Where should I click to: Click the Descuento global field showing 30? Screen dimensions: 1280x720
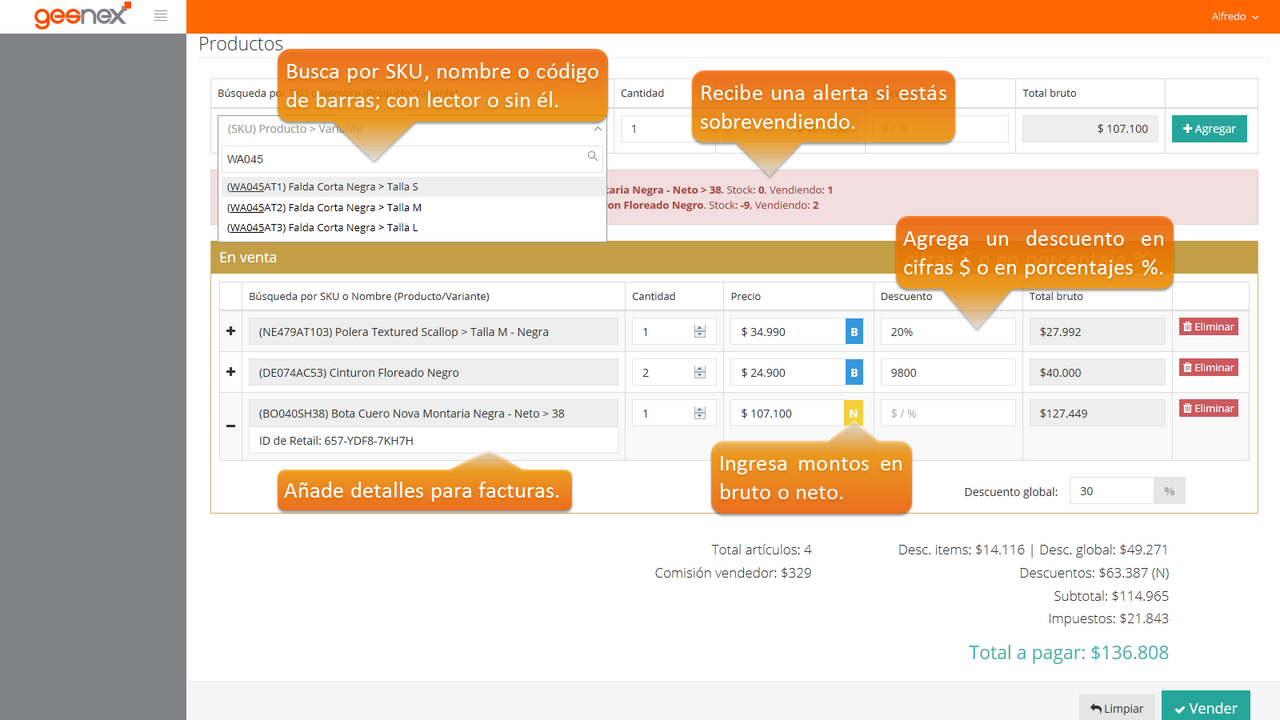pyautogui.click(x=1111, y=491)
